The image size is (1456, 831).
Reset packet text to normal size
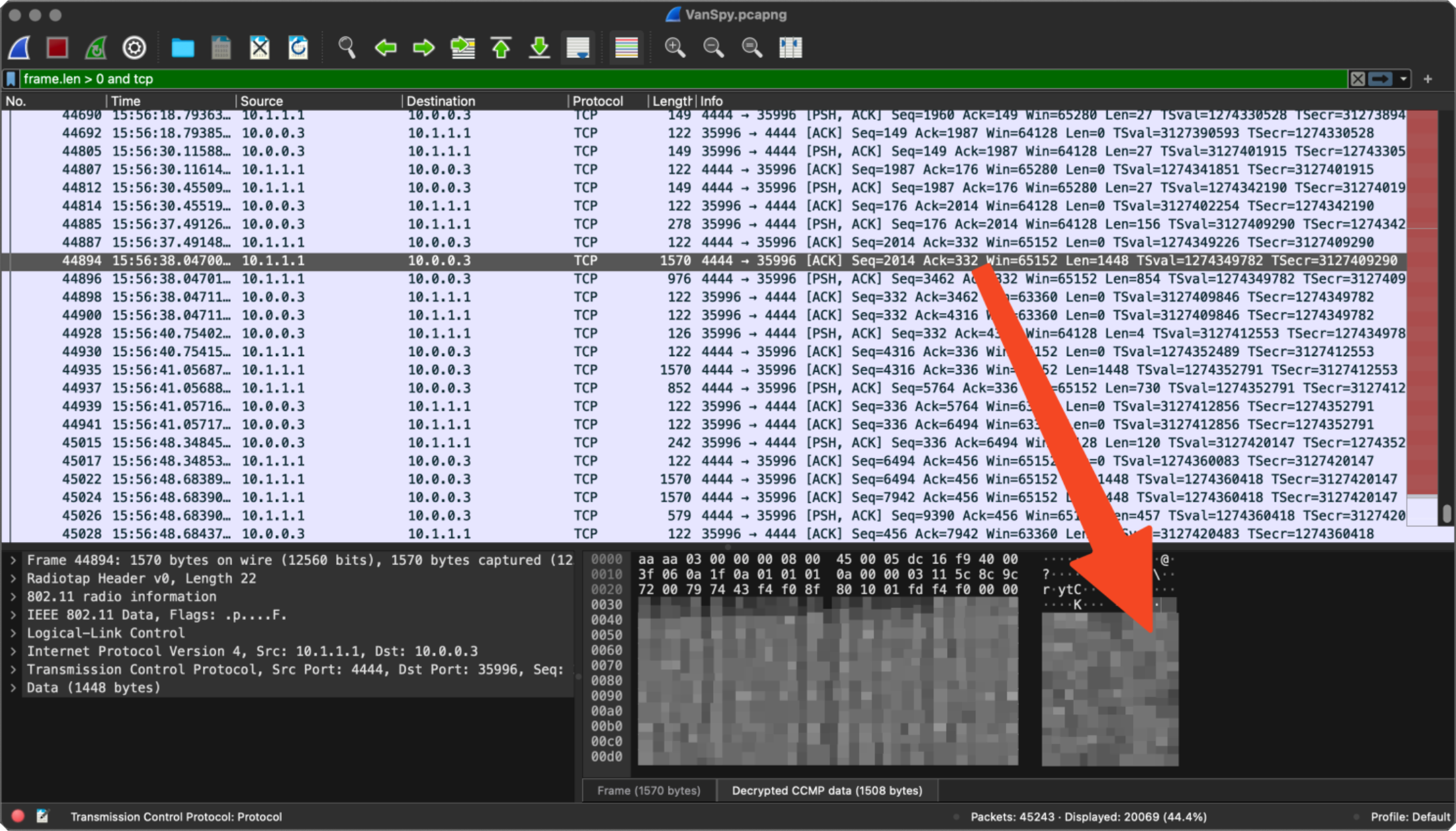(x=751, y=48)
